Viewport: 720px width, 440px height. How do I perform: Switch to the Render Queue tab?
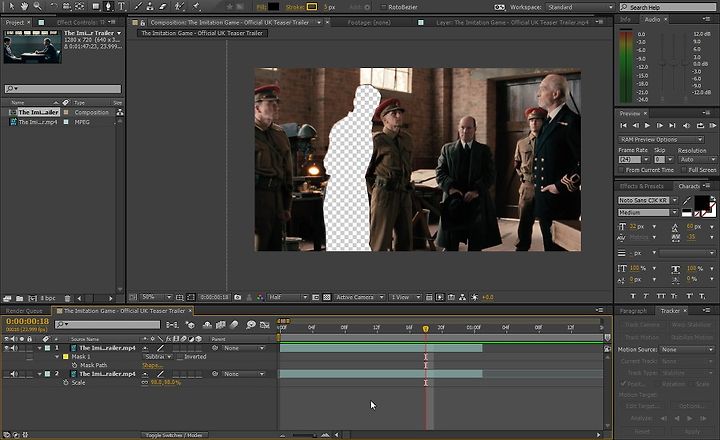(24, 311)
